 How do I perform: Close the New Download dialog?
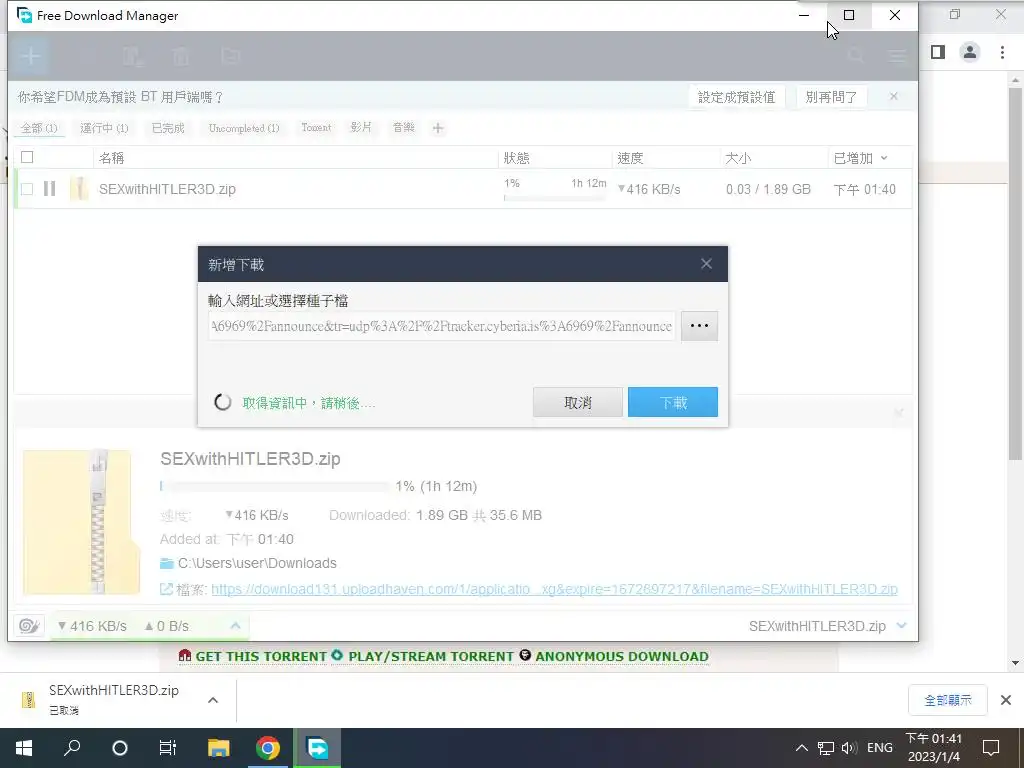pyautogui.click(x=706, y=264)
